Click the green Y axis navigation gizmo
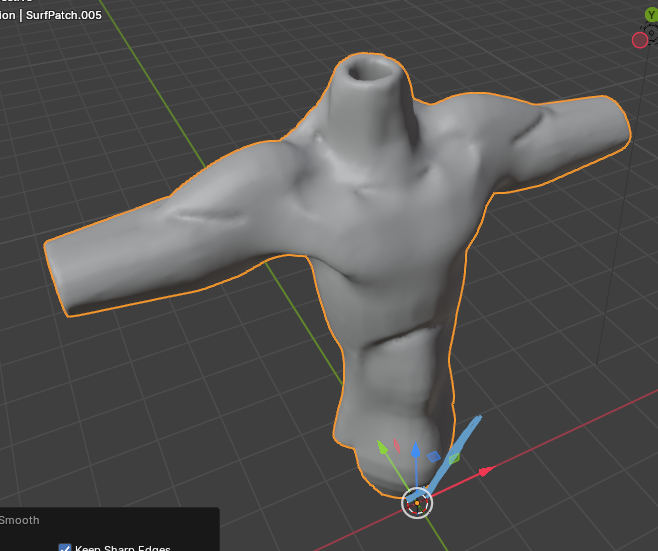 point(651,15)
